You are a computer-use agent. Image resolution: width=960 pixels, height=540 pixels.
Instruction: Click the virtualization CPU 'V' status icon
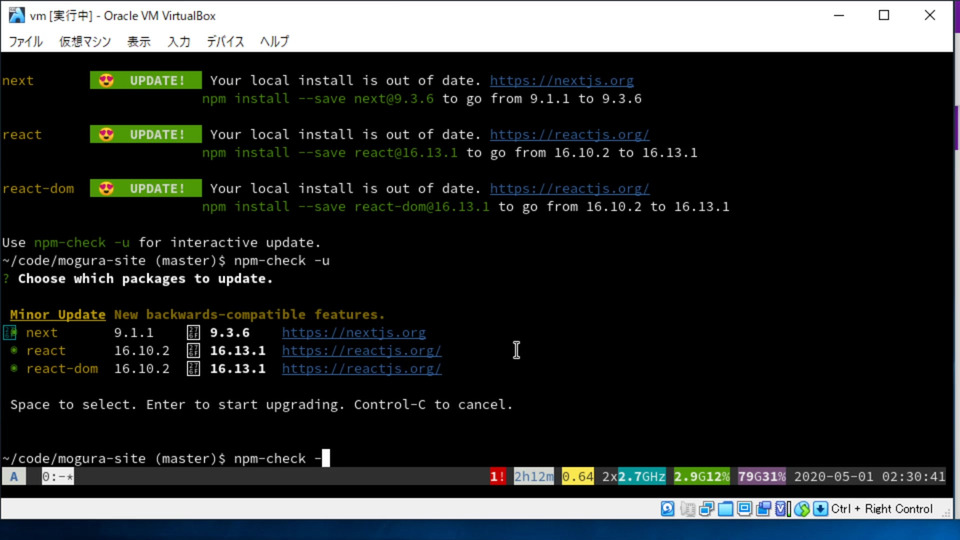point(782,509)
